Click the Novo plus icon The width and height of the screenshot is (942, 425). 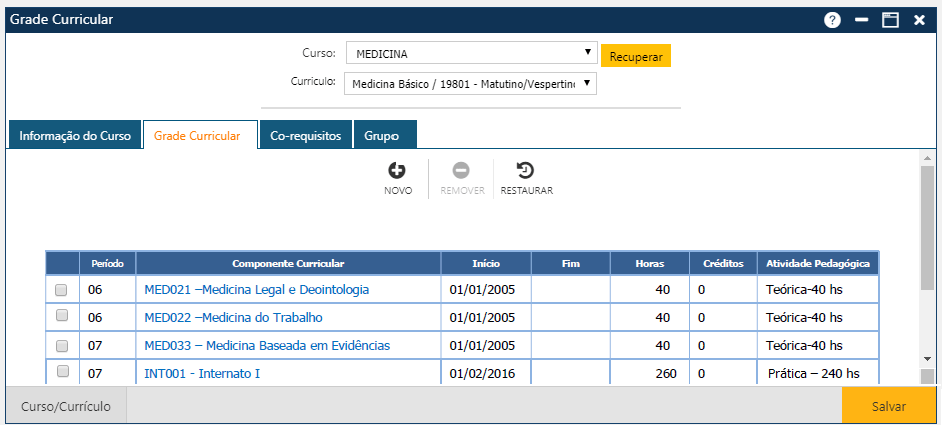[x=397, y=171]
